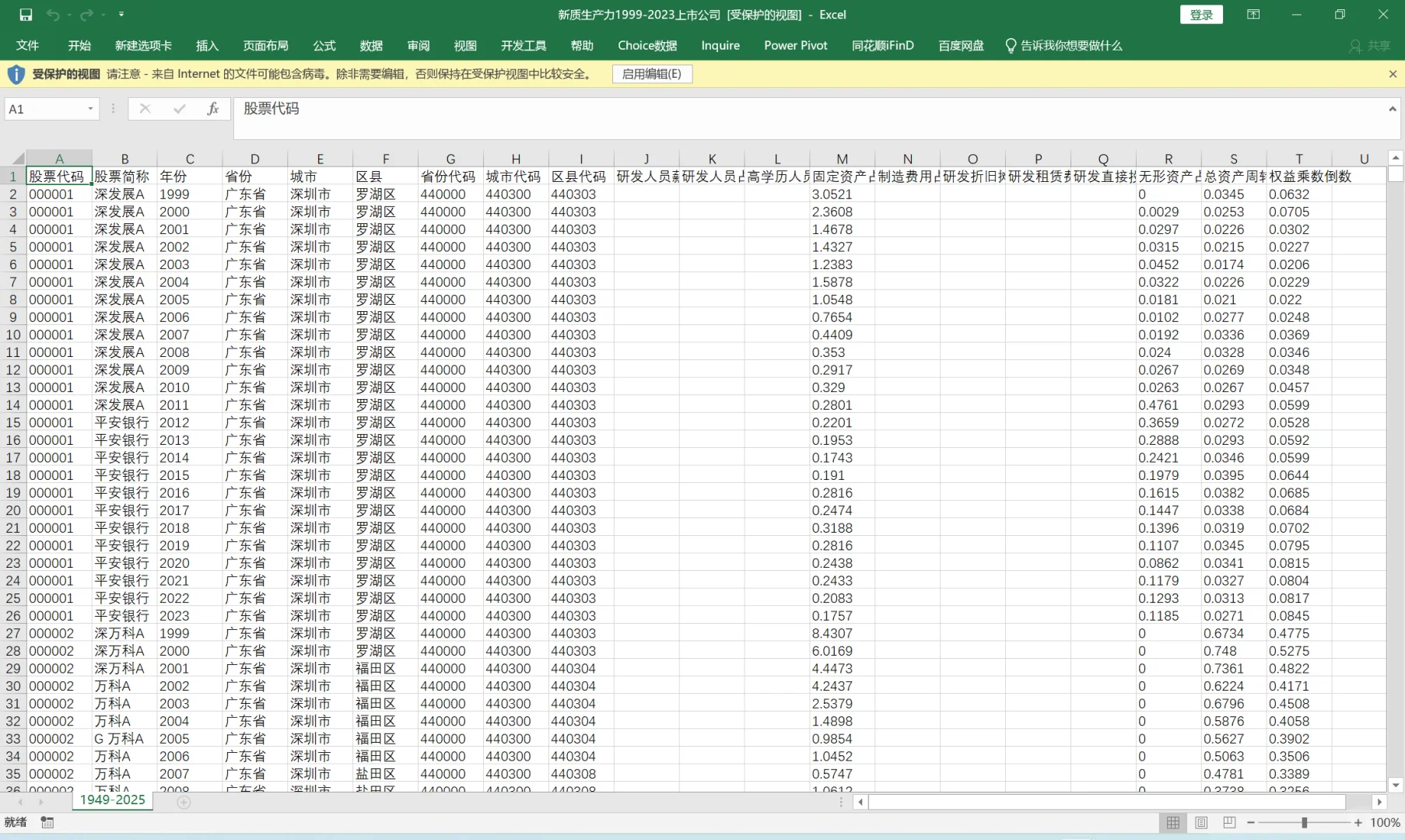Click the vertical scrollbar up arrow
1405x840 pixels.
pyautogui.click(x=1396, y=158)
